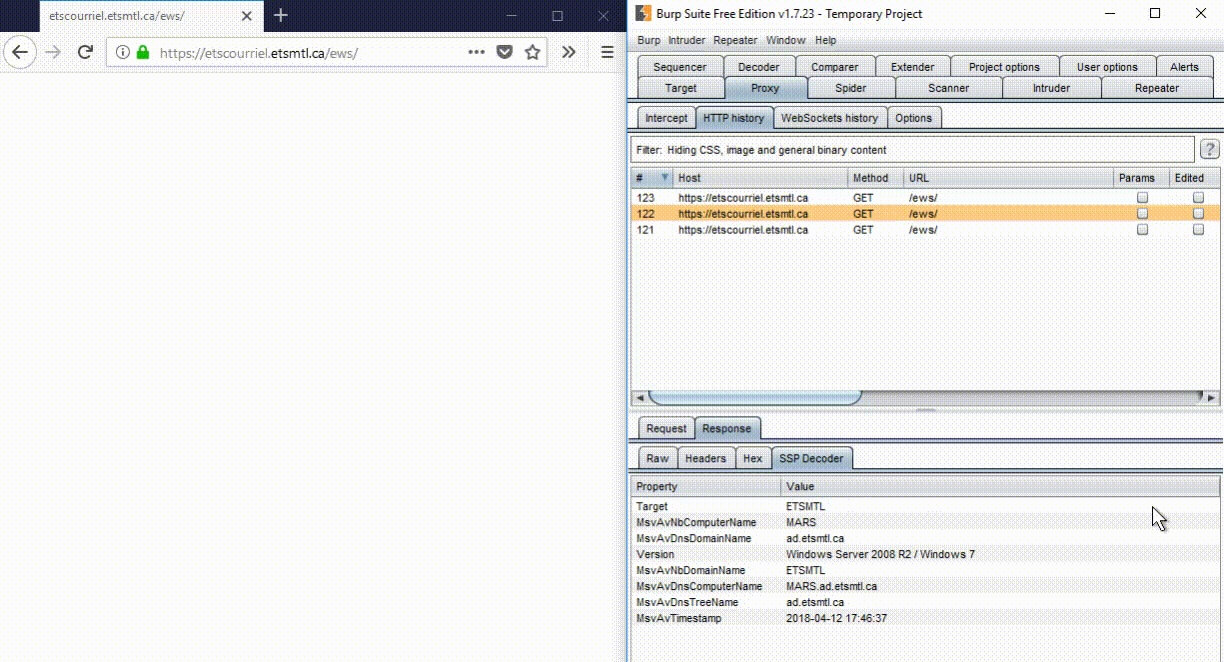Image resolution: width=1224 pixels, height=662 pixels.
Task: Select the HTTP history sub-tab
Action: pyautogui.click(x=733, y=118)
